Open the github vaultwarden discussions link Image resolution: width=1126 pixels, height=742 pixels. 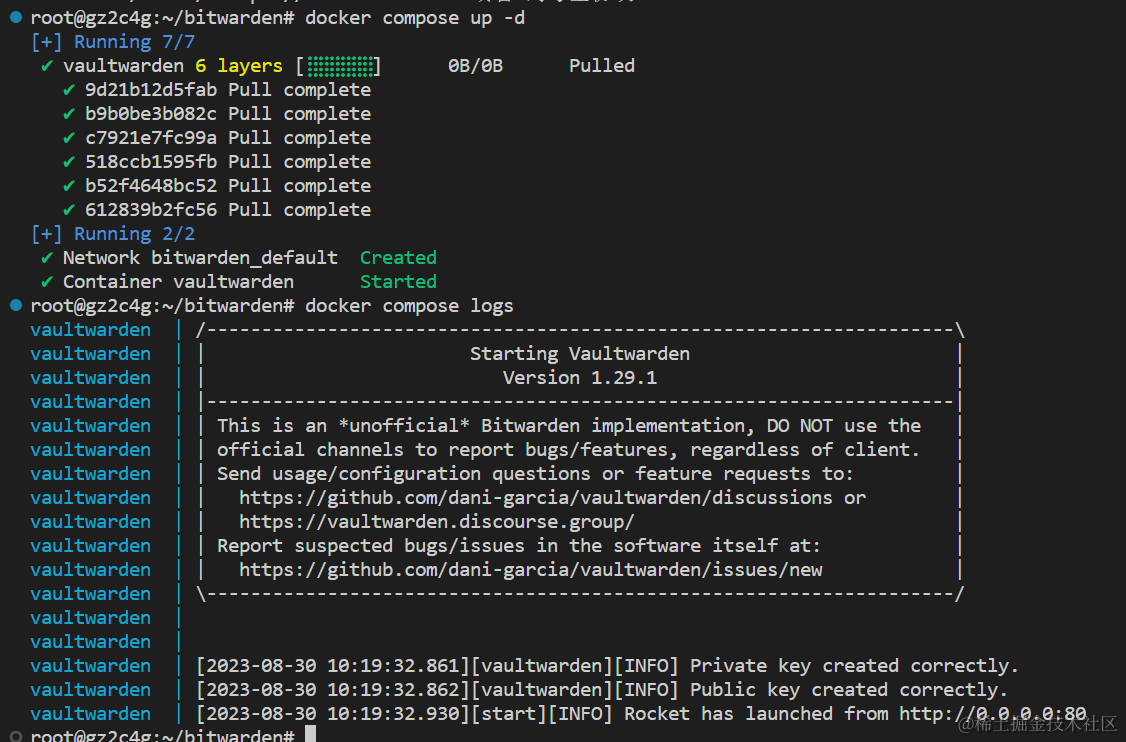point(536,498)
